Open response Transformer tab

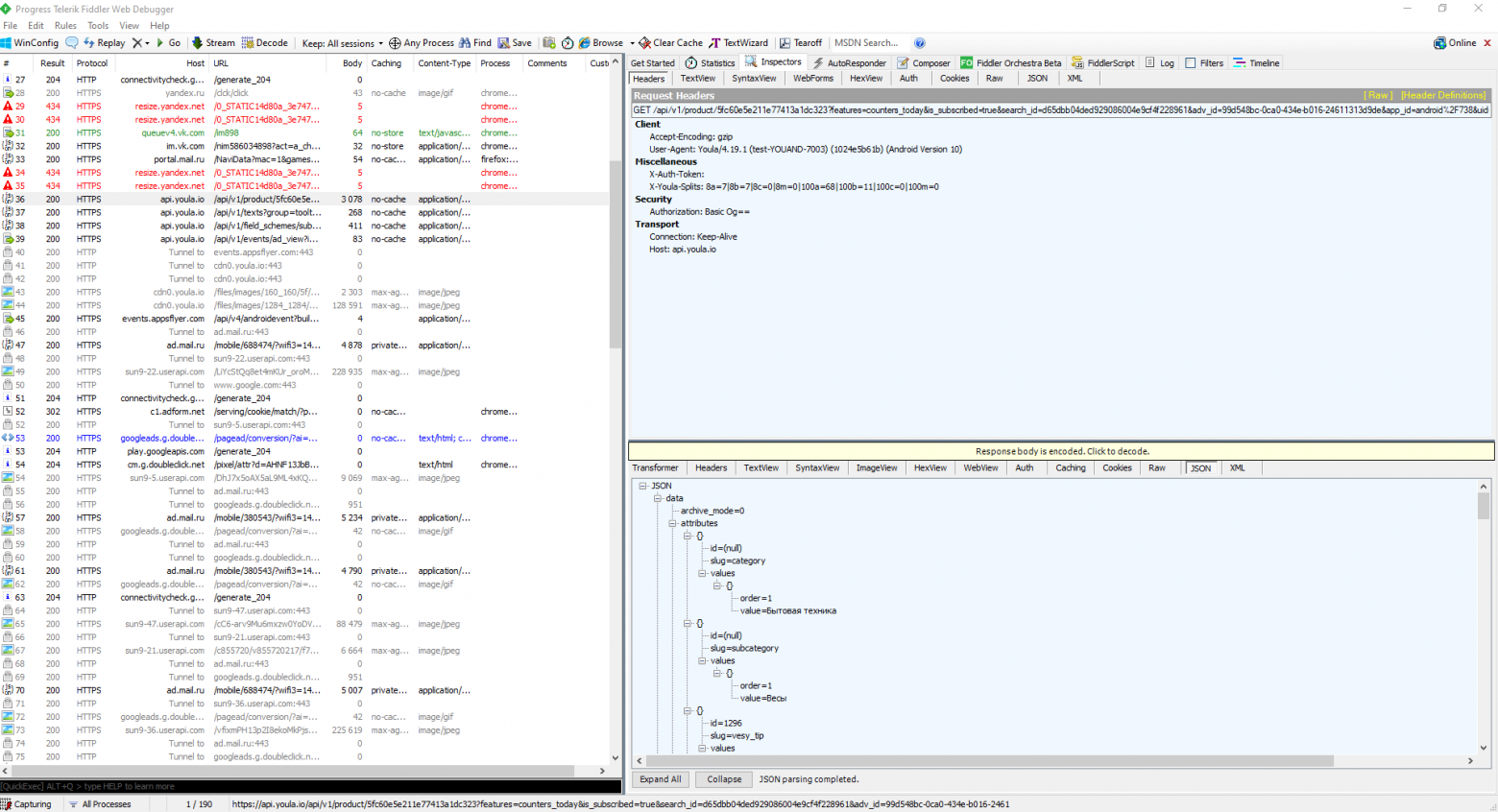point(656,468)
